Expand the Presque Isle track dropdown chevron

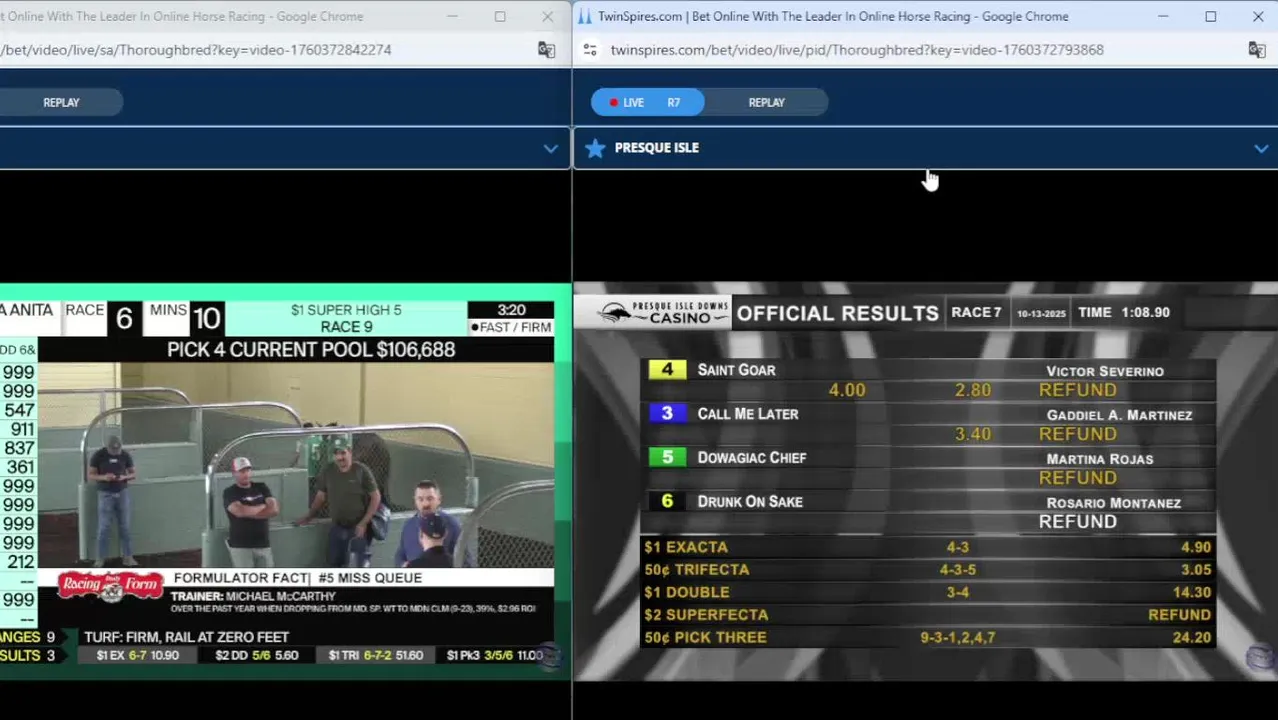1261,148
